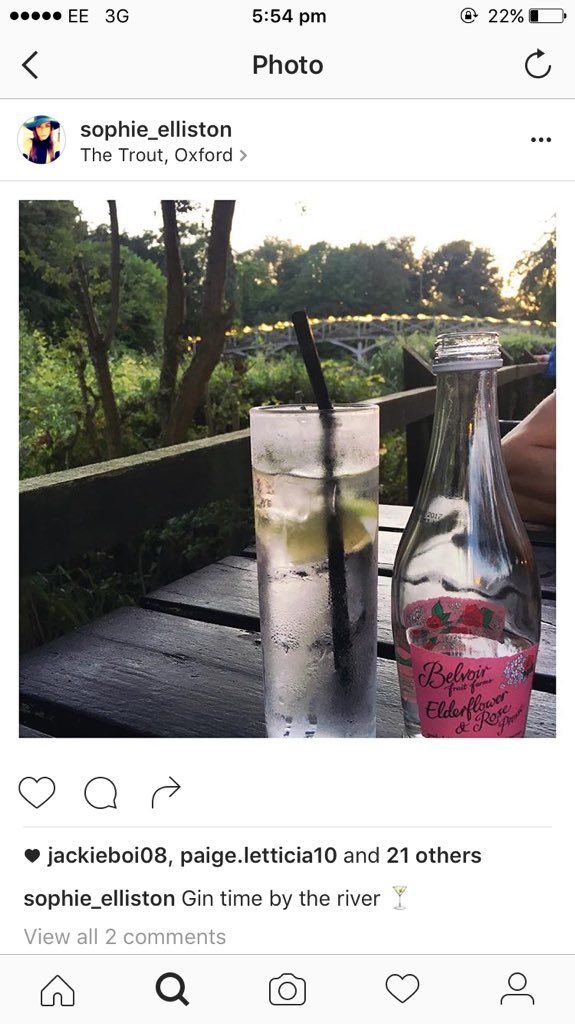View all 2 comments
575x1024 pixels.
[125, 936]
